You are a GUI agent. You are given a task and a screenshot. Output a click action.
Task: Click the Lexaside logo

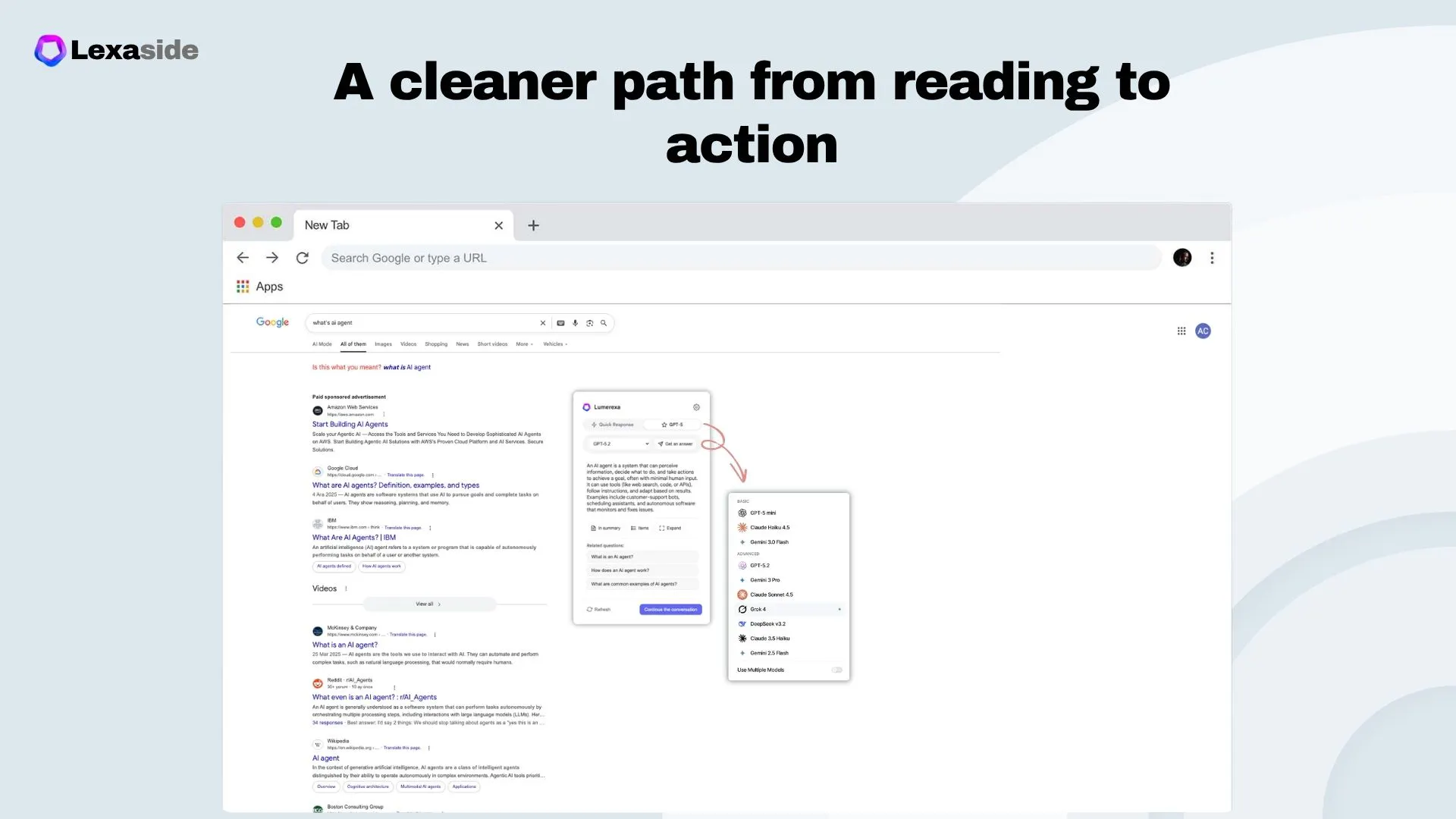click(117, 50)
